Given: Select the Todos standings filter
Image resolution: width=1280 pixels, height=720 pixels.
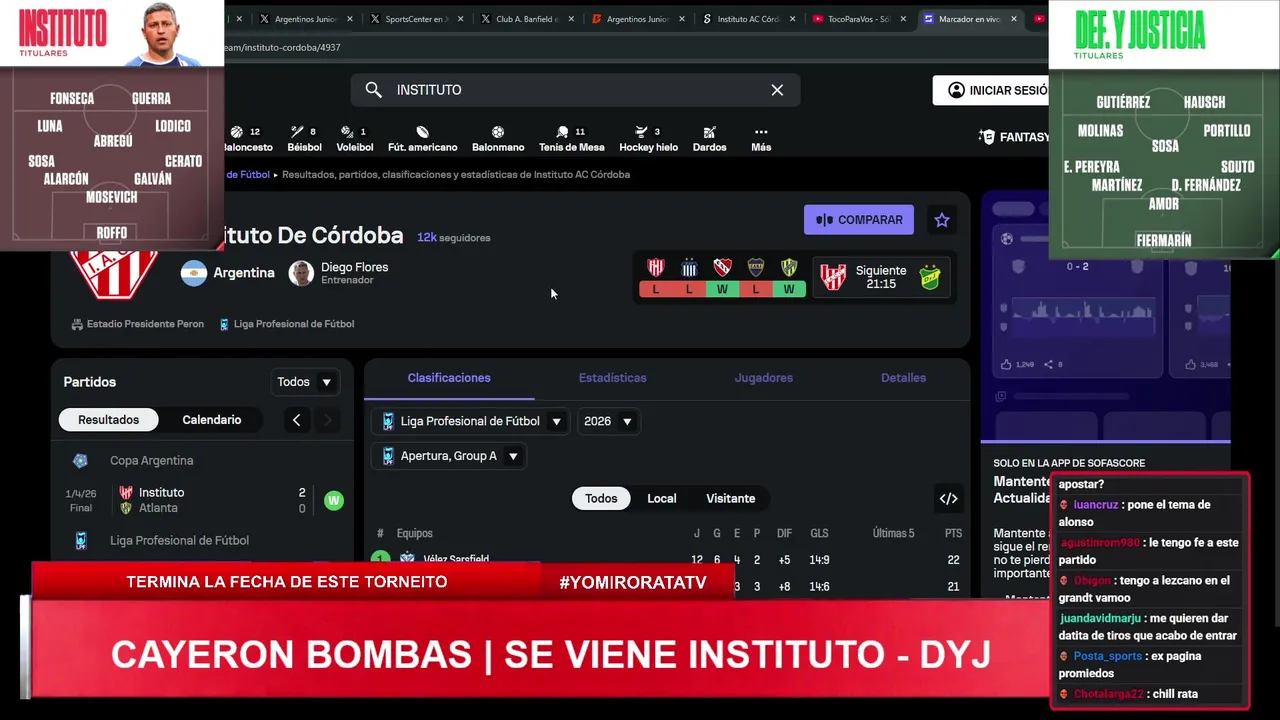Looking at the screenshot, I should point(601,499).
